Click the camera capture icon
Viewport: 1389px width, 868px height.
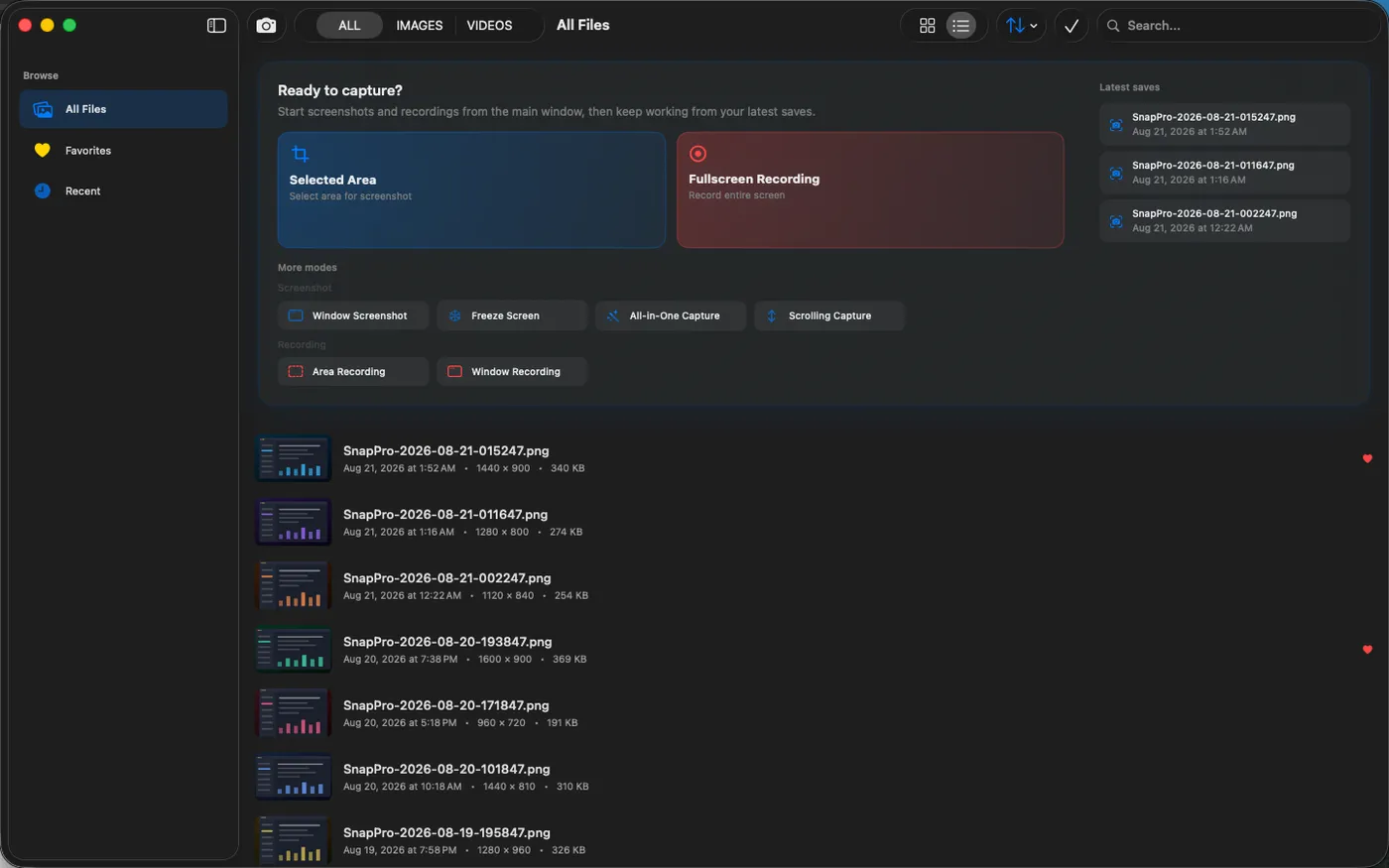tap(266, 26)
